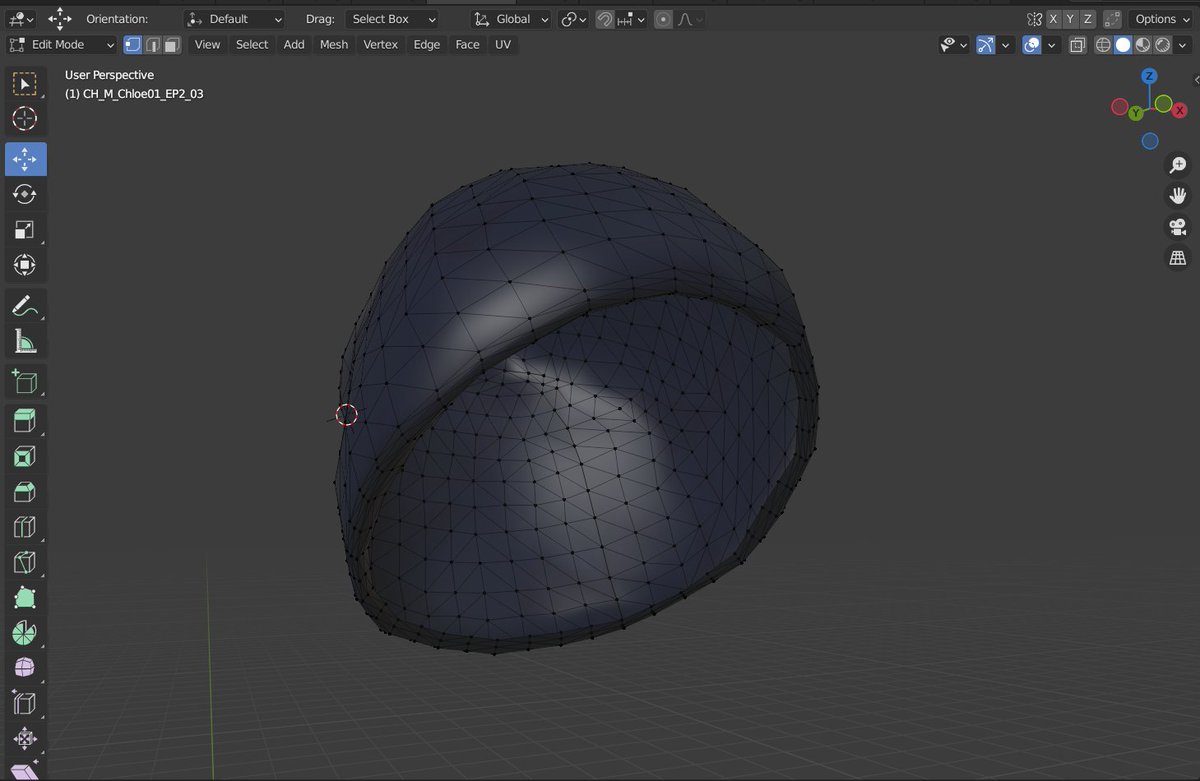
Task: Enable vertex select mode
Action: [133, 44]
